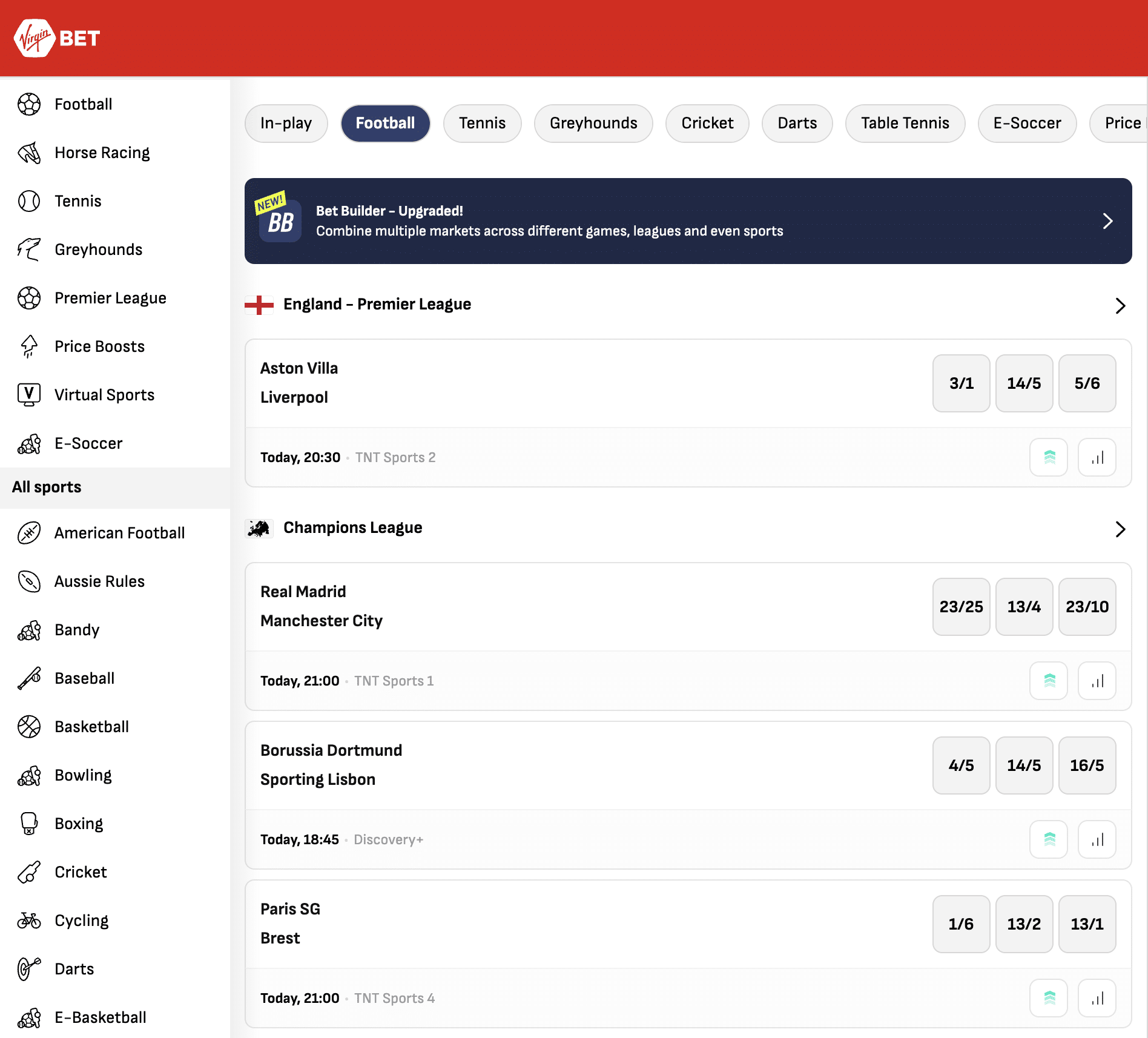Select the Cricket tab
The width and height of the screenshot is (1148, 1038).
click(707, 123)
